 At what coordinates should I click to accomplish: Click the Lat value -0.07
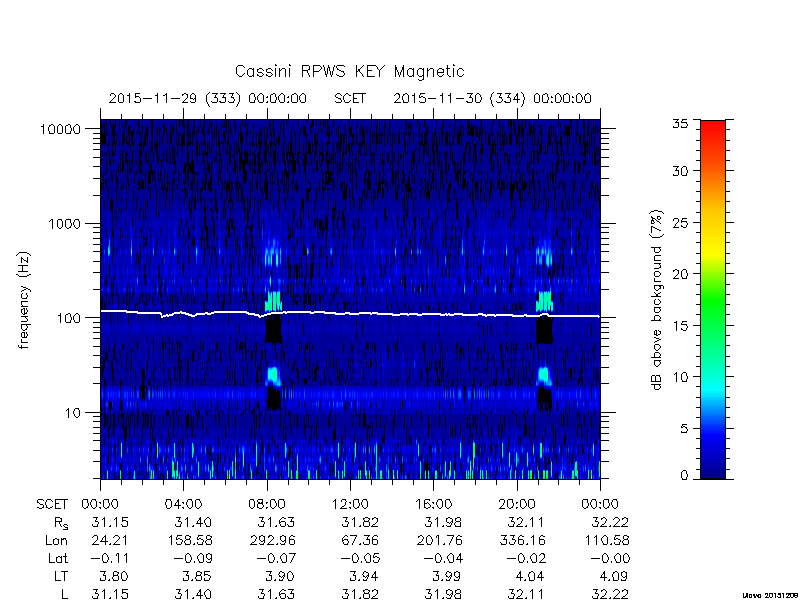point(274,558)
